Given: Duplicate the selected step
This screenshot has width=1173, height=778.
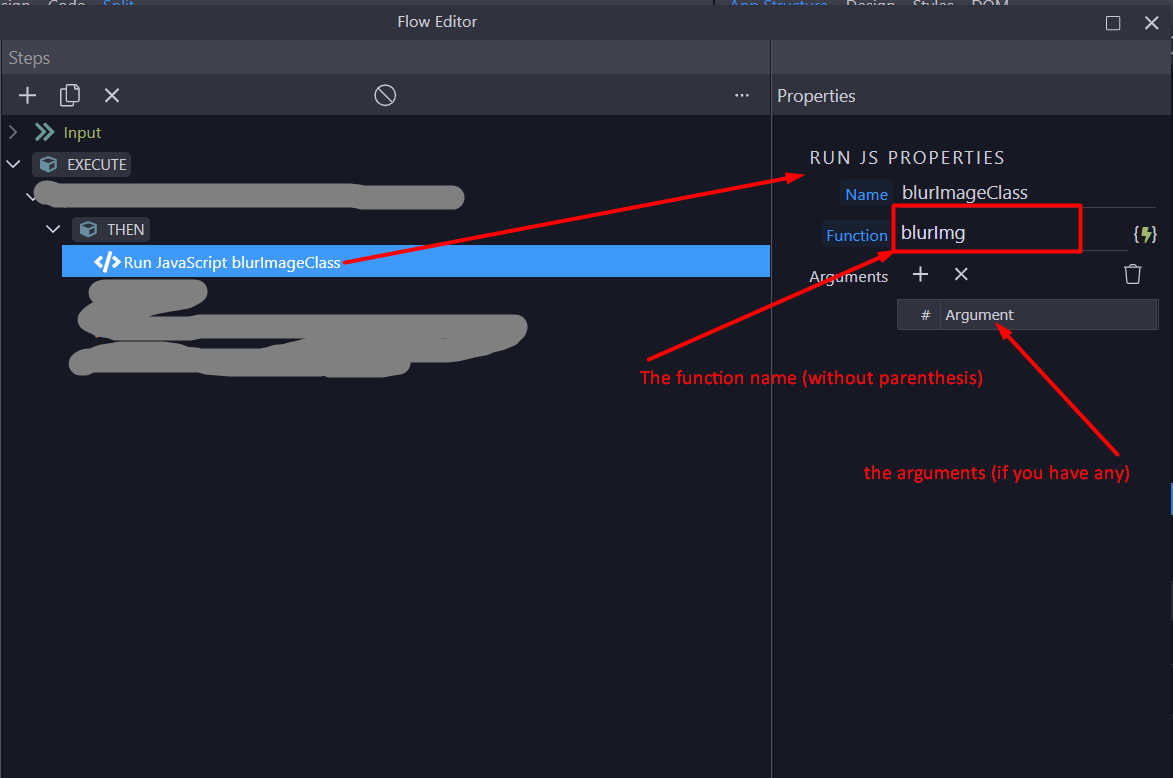Looking at the screenshot, I should 70,95.
